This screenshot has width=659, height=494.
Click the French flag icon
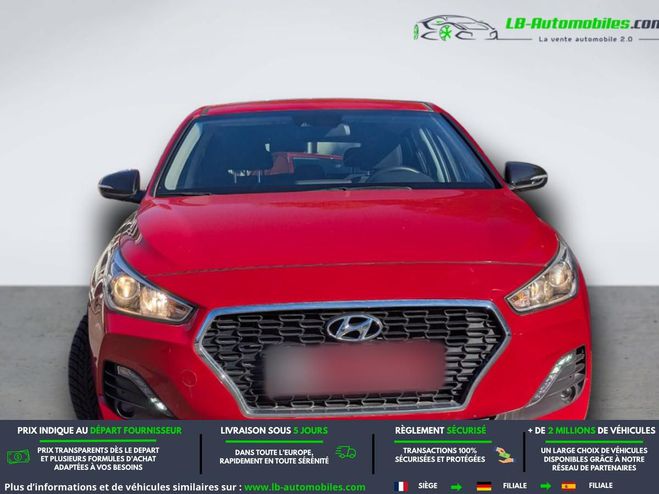(x=401, y=486)
